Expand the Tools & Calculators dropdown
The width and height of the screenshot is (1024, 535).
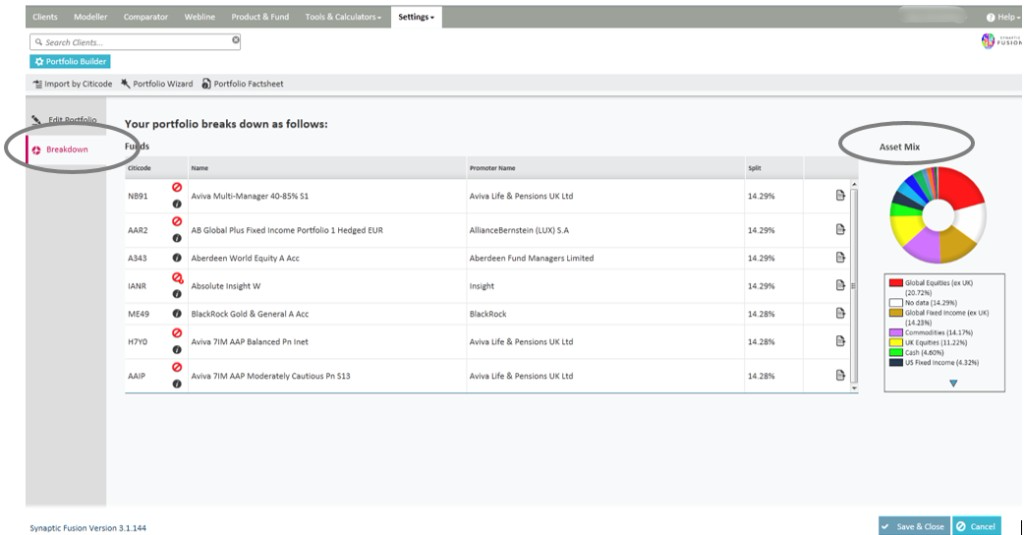(x=343, y=17)
